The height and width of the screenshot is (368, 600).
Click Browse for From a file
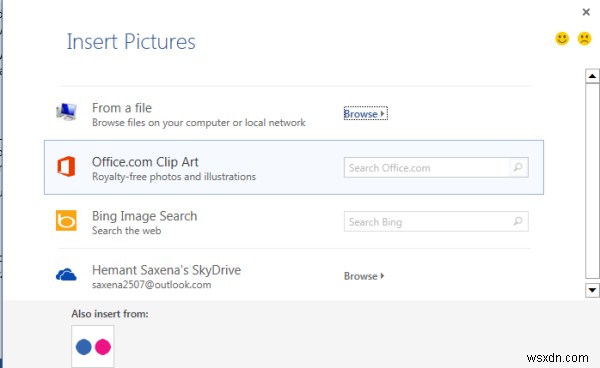point(365,114)
